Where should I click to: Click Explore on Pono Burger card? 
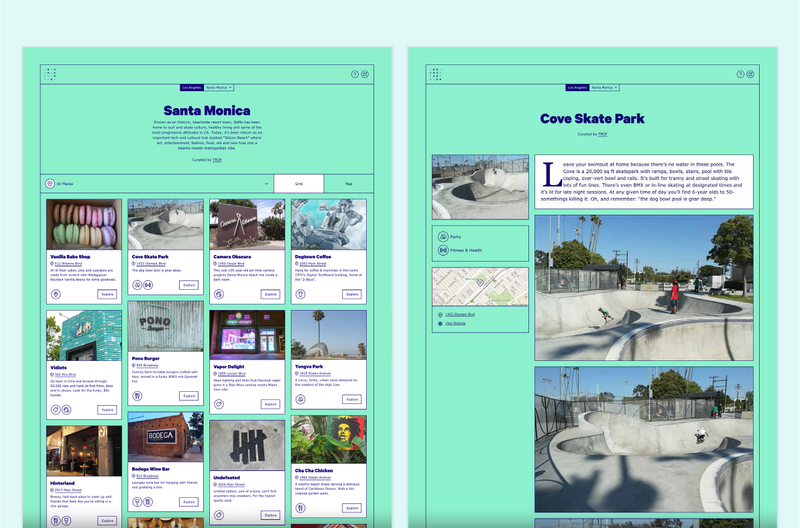tap(189, 396)
